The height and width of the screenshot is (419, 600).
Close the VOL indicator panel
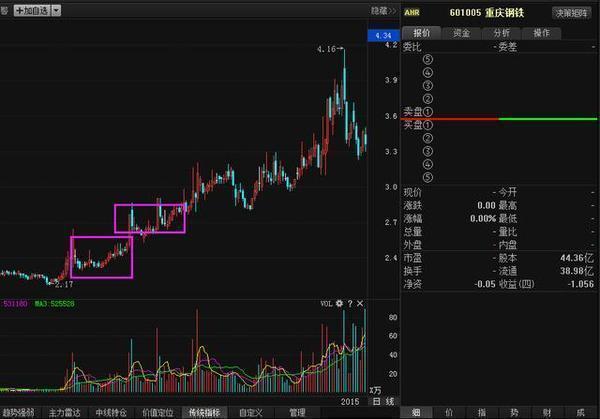[360, 303]
